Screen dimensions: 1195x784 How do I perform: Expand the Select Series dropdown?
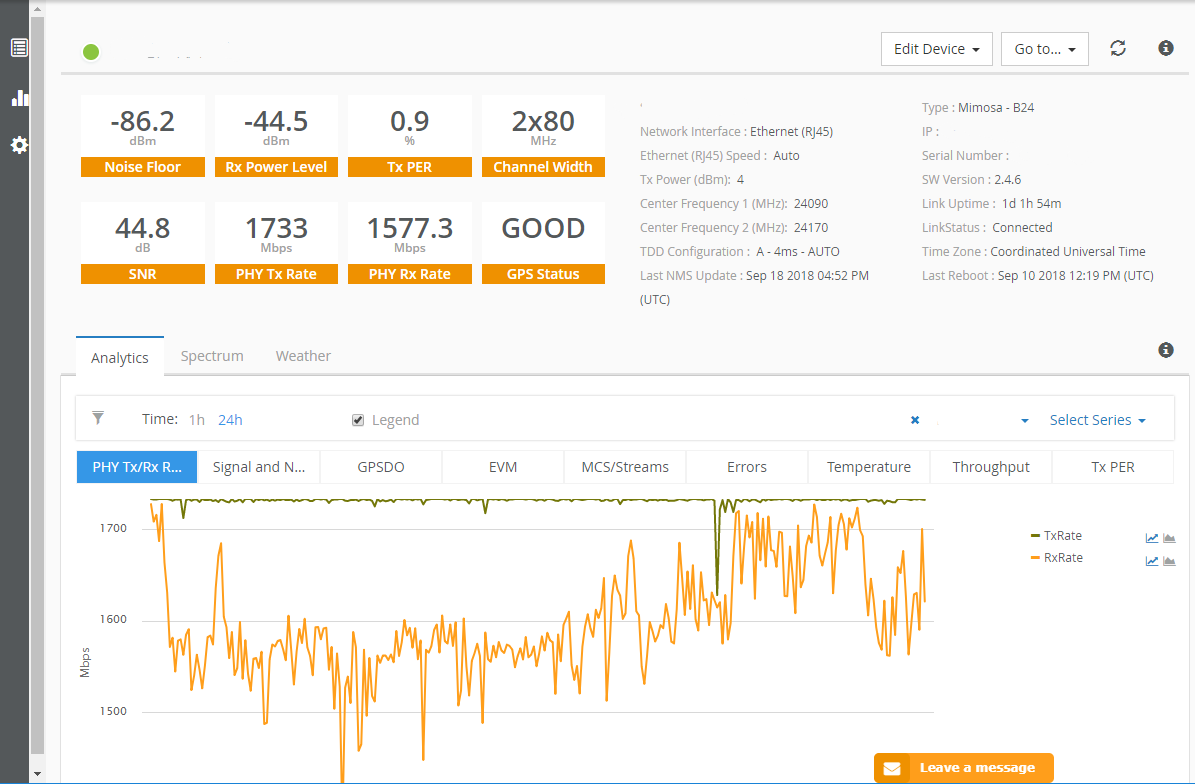[x=1097, y=420]
